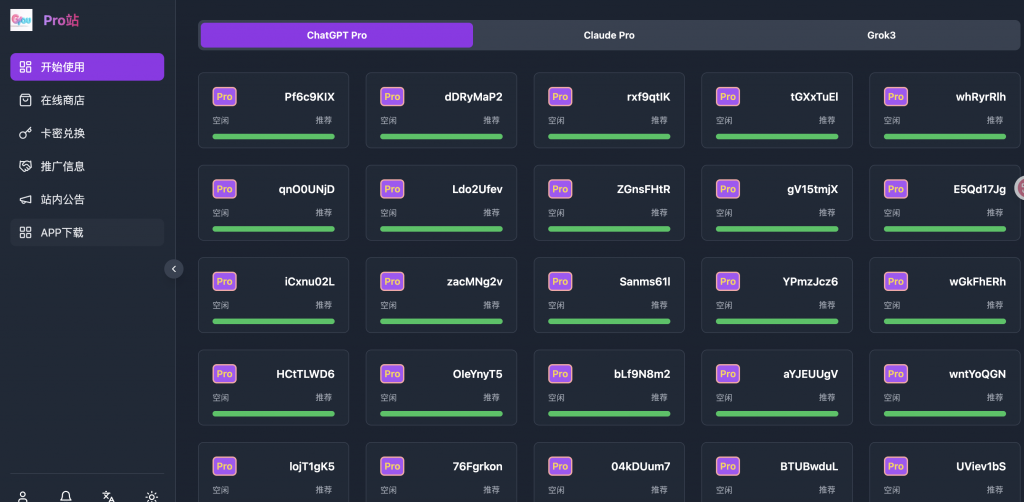This screenshot has height=502, width=1024.
Task: Click the 空闲 status on card dDRyMaP2
Action: click(x=389, y=120)
